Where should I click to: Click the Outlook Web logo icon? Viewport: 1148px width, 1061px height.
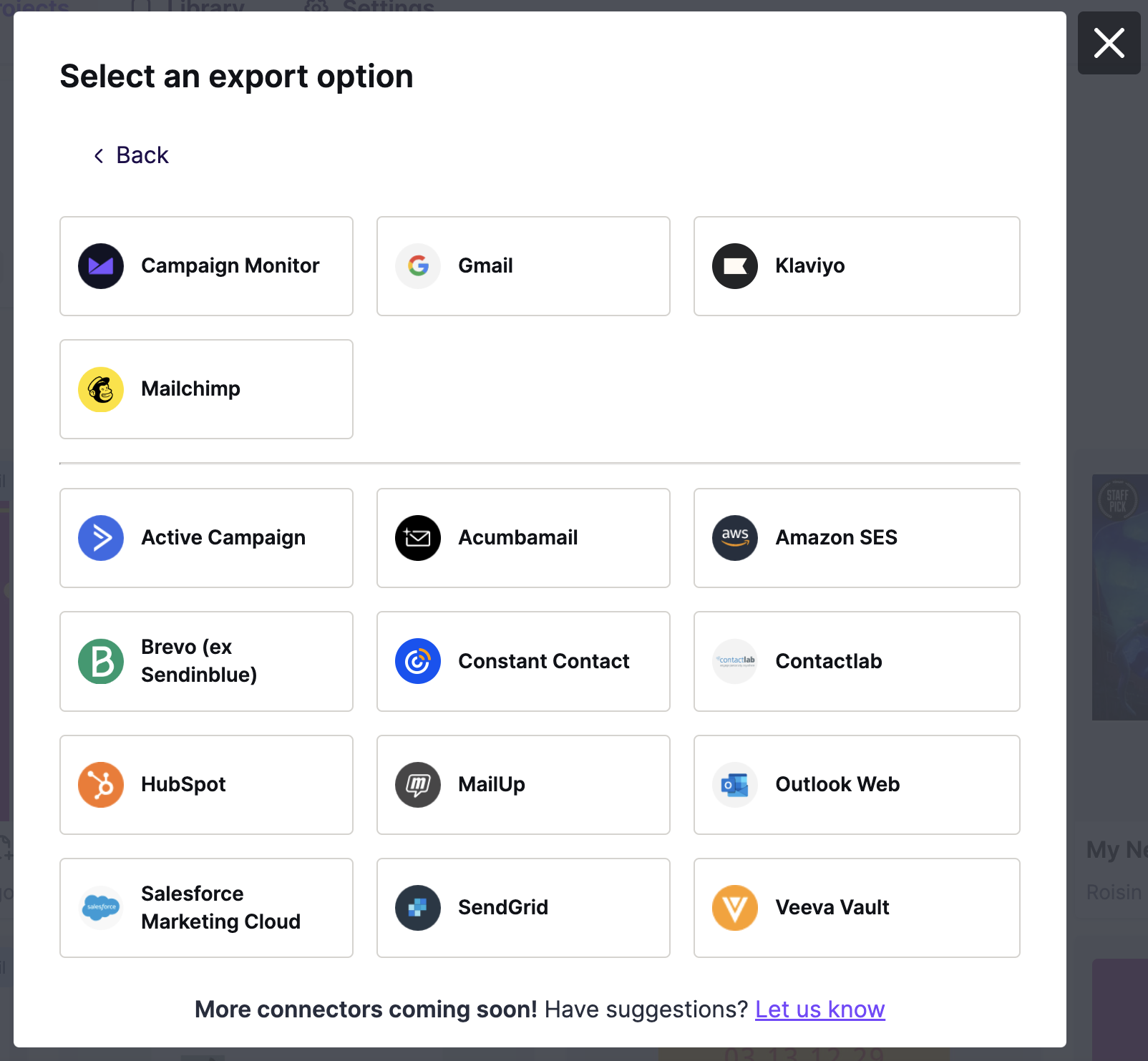pyautogui.click(x=735, y=785)
